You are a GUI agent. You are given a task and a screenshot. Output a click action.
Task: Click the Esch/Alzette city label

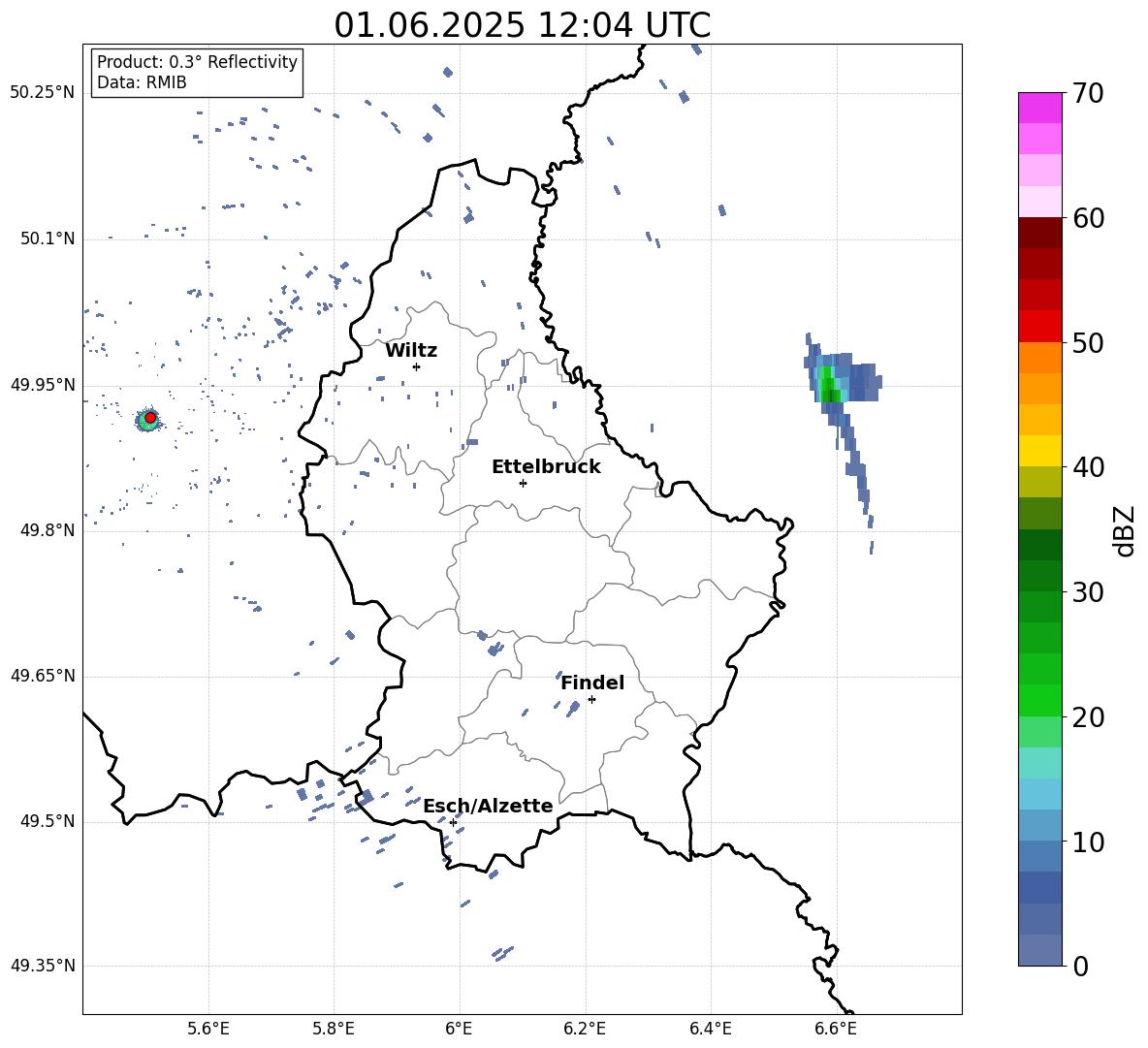pyautogui.click(x=488, y=806)
